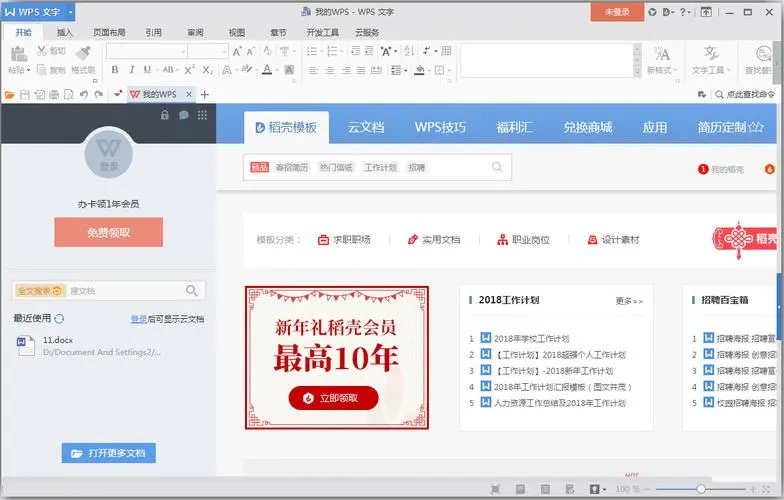The height and width of the screenshot is (500, 784).
Task: Click the 打开更多文档 button
Action: coord(108,453)
